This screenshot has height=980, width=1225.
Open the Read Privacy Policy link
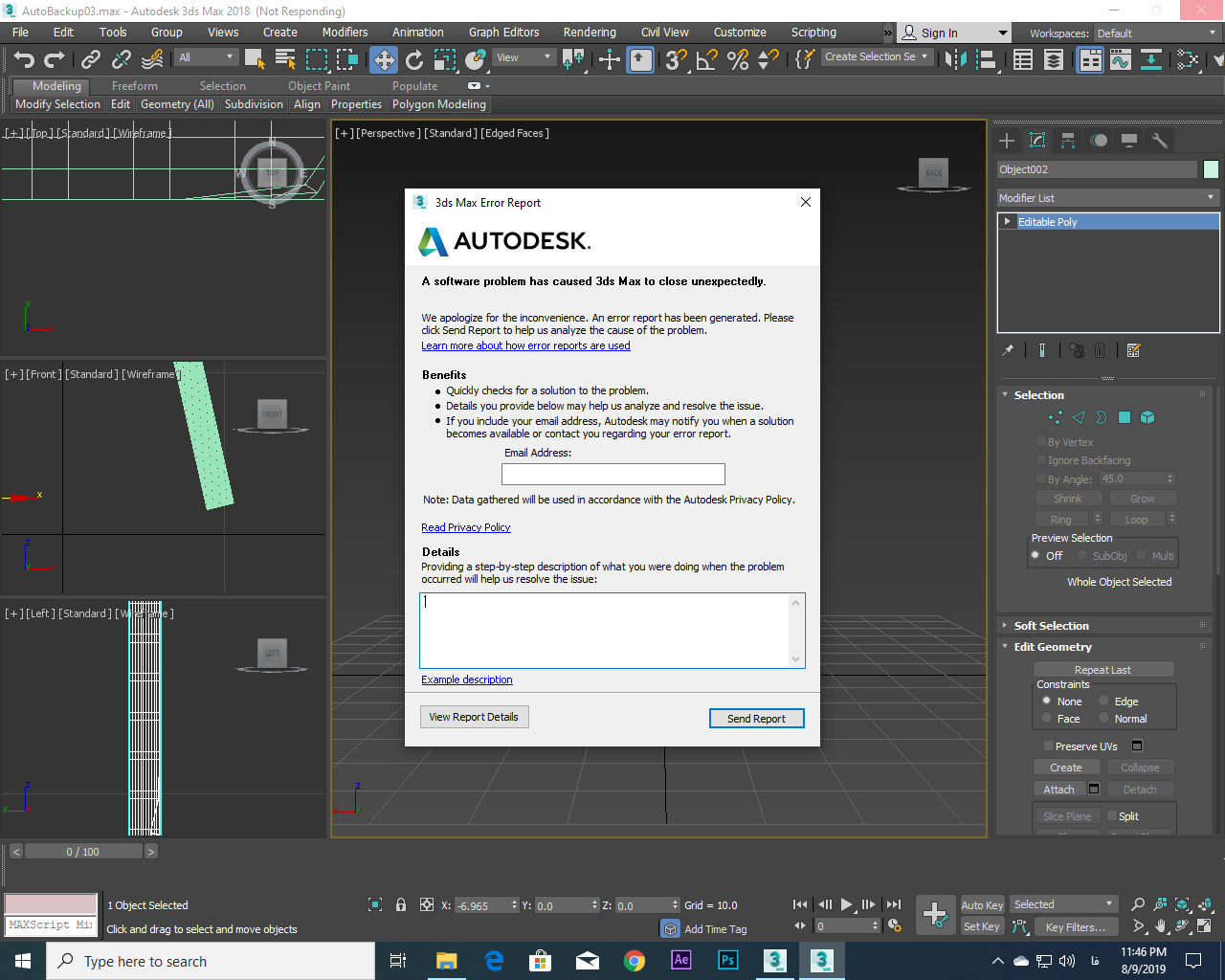pyautogui.click(x=466, y=527)
